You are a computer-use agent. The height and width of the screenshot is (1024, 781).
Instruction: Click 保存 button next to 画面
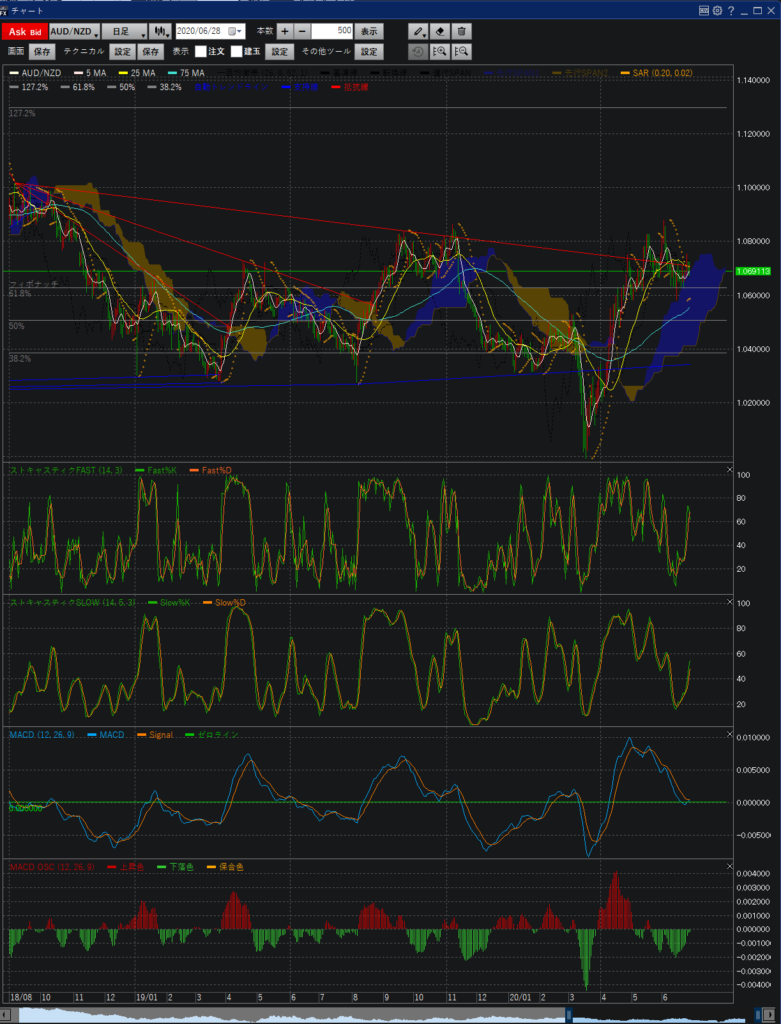[43, 51]
